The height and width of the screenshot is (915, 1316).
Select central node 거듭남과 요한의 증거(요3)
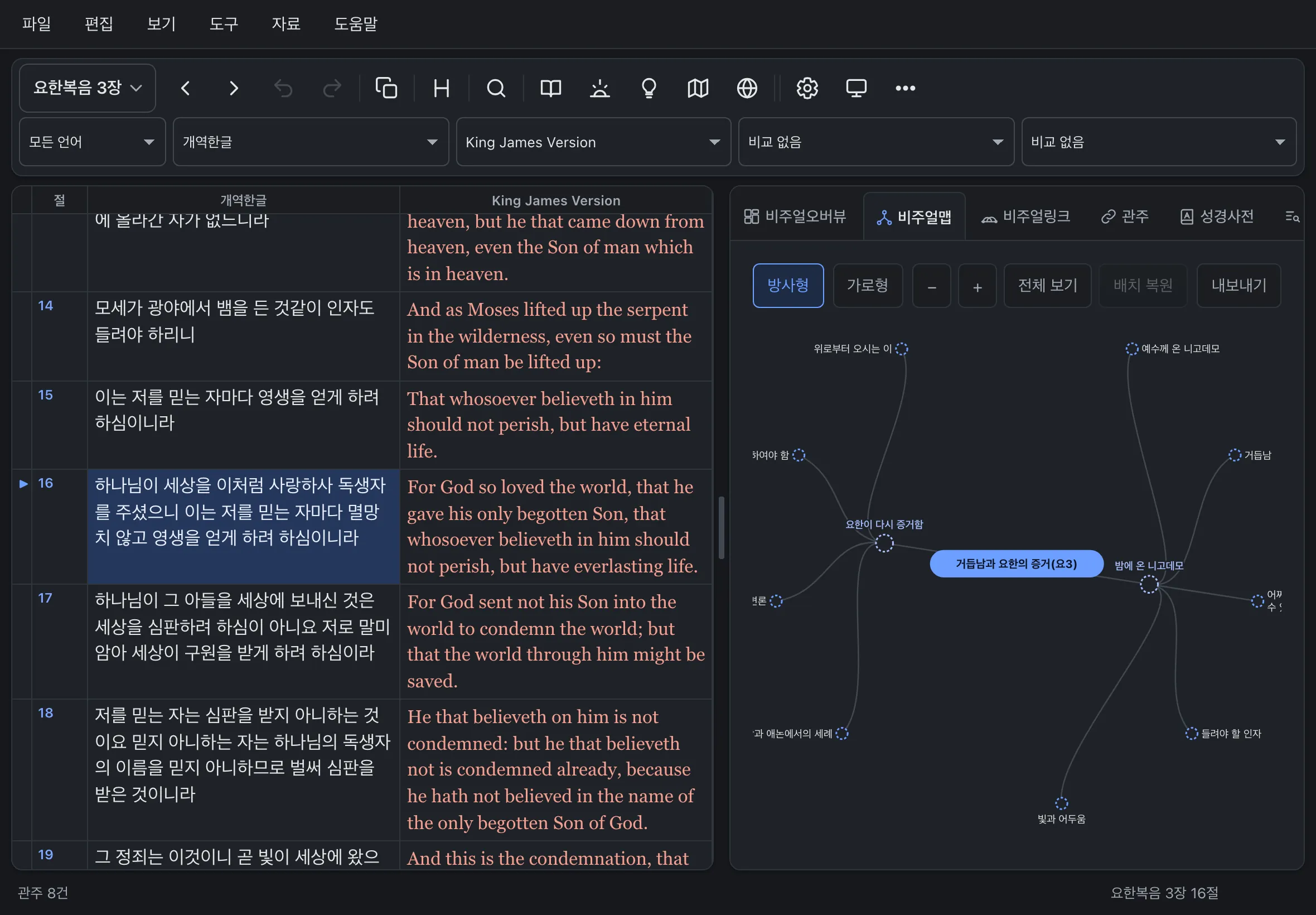click(x=1017, y=564)
